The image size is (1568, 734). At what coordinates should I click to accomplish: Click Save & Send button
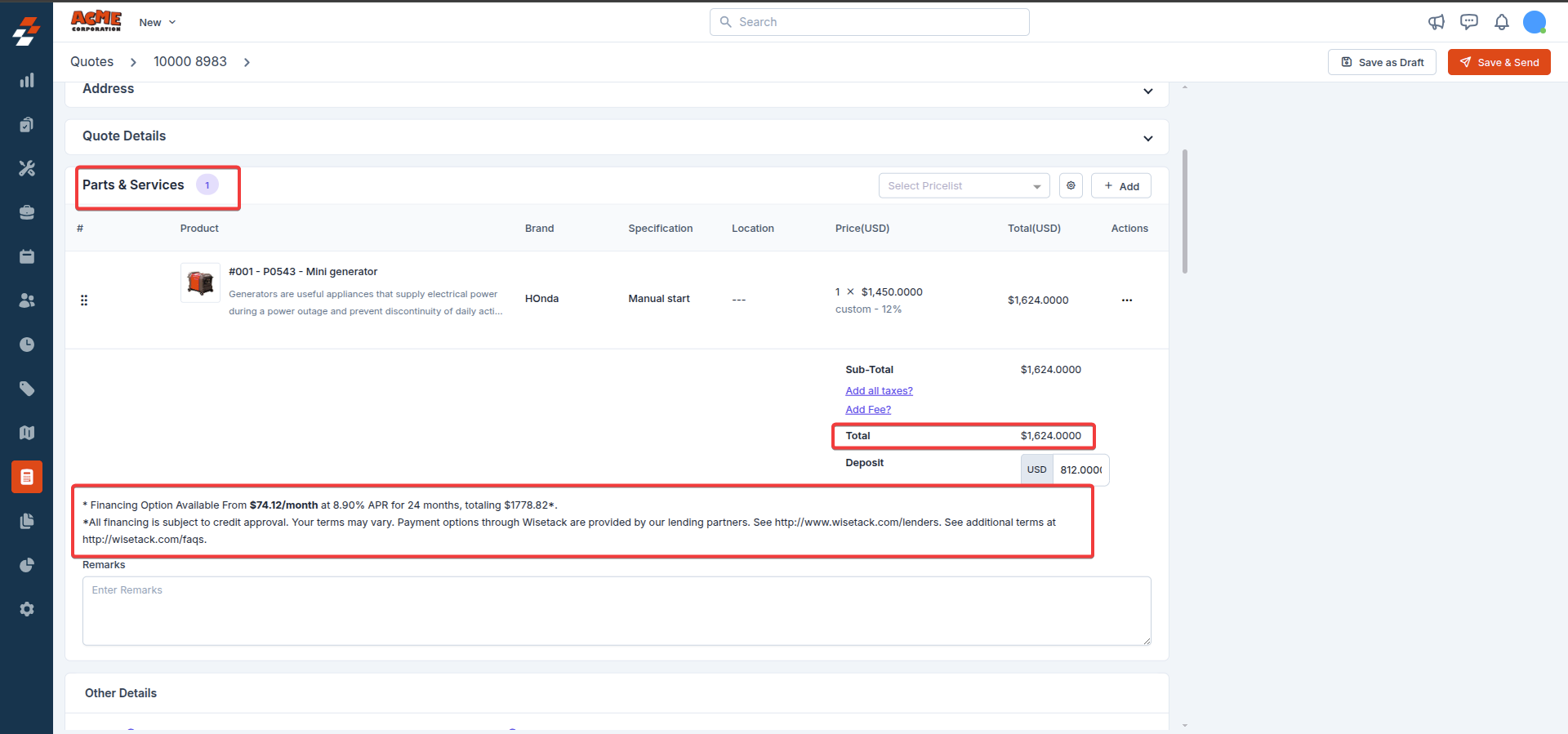pyautogui.click(x=1499, y=62)
